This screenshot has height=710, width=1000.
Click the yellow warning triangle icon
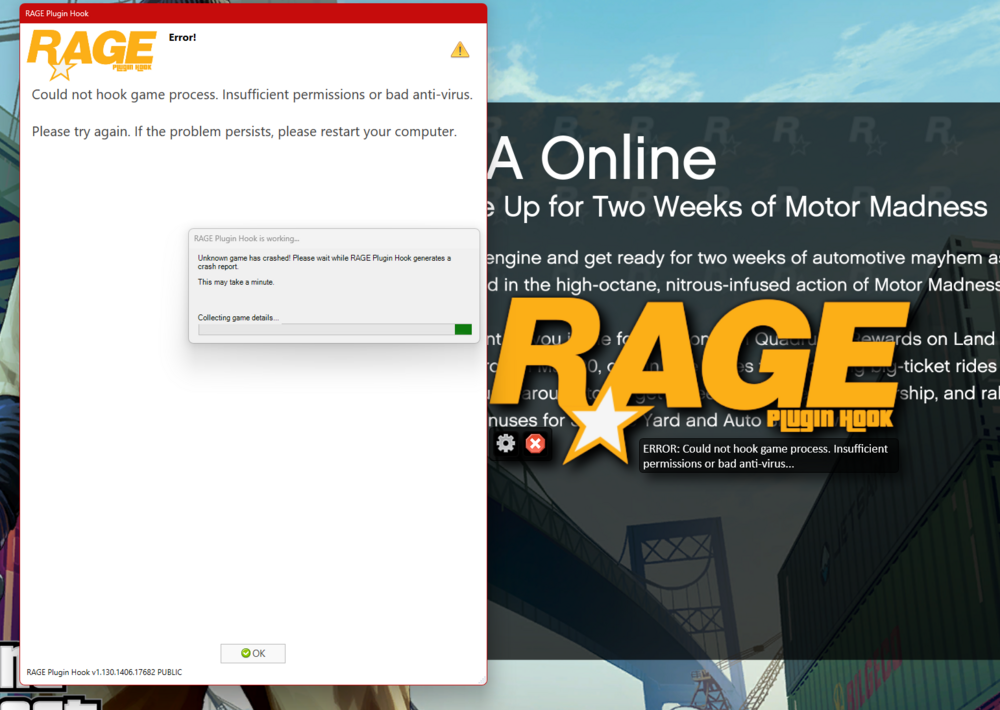click(x=460, y=50)
